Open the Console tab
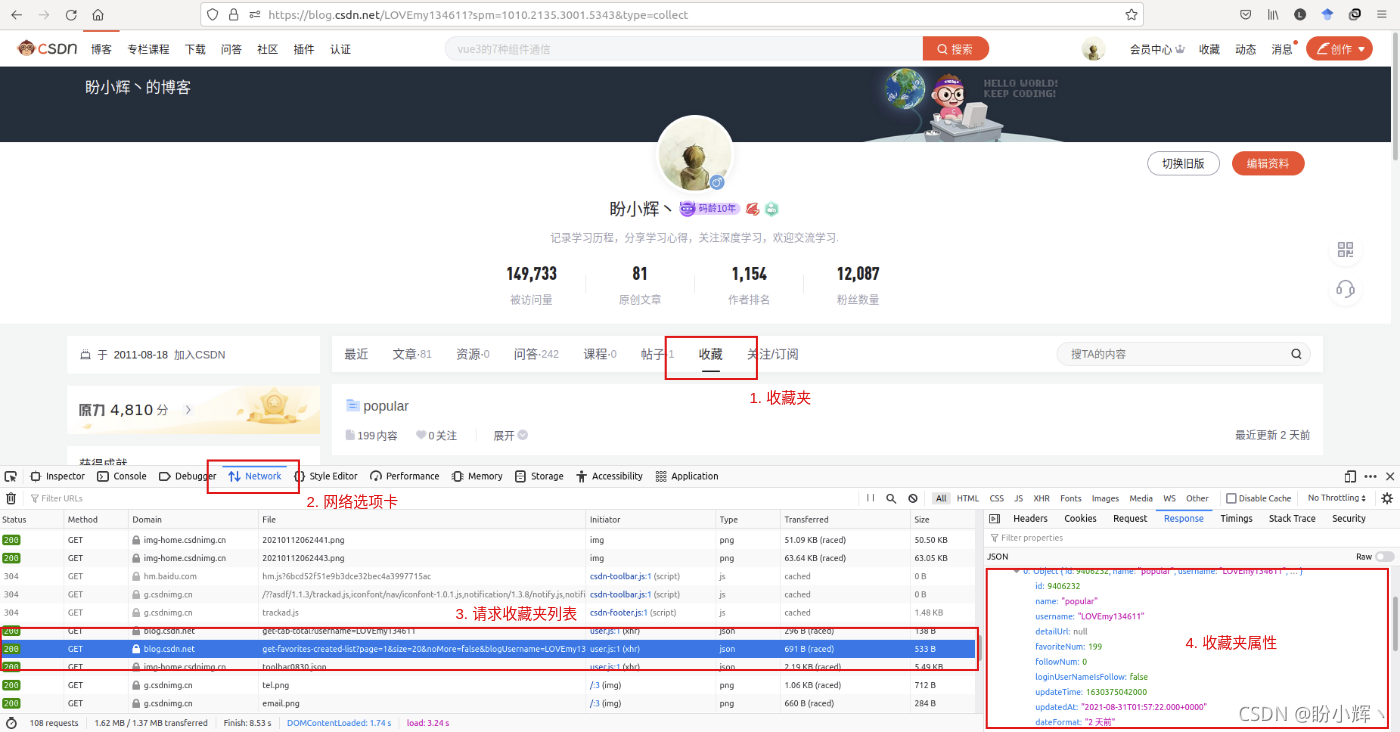This screenshot has width=1400, height=732. (122, 476)
